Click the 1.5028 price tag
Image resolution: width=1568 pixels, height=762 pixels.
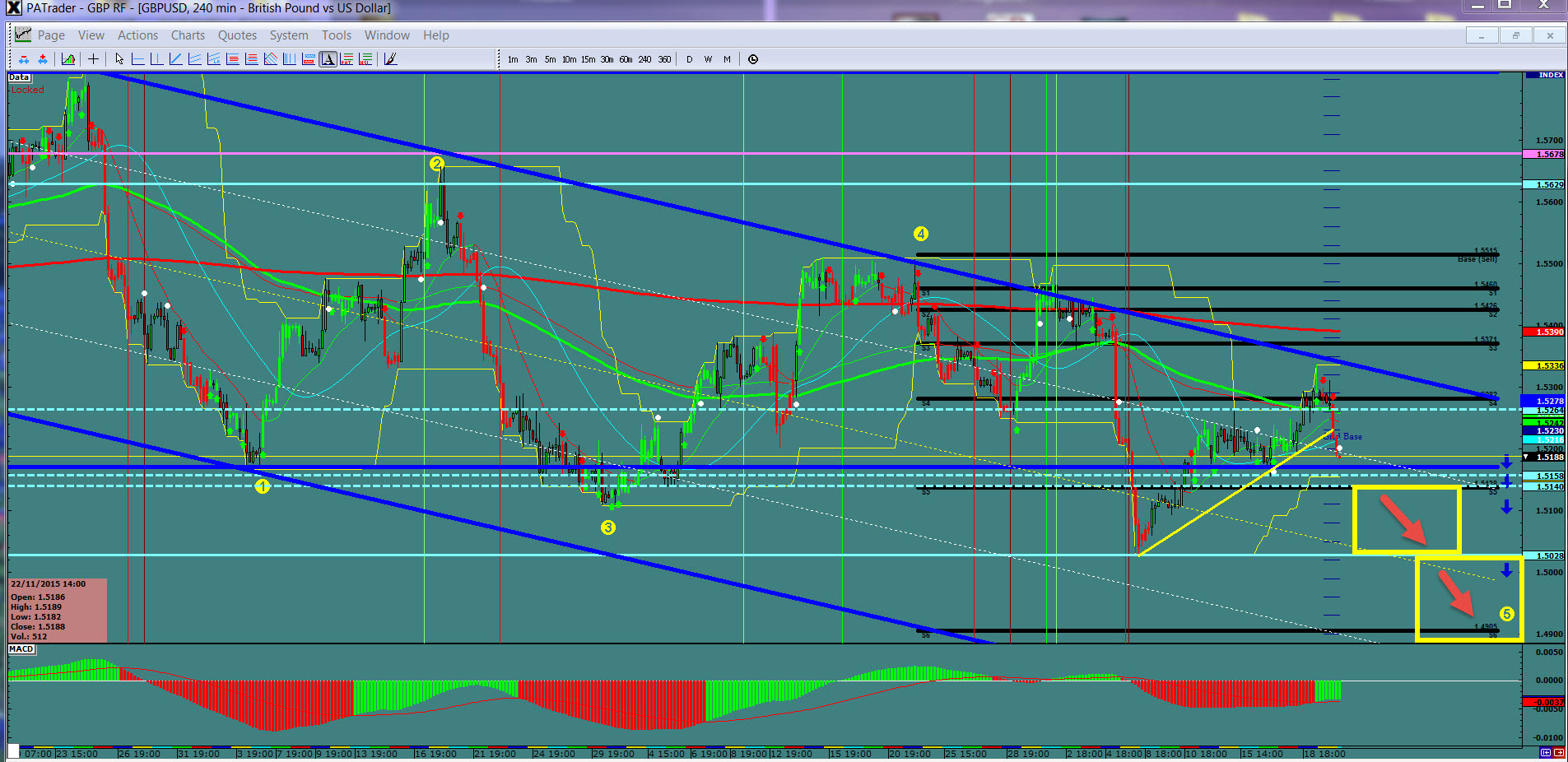click(1545, 555)
